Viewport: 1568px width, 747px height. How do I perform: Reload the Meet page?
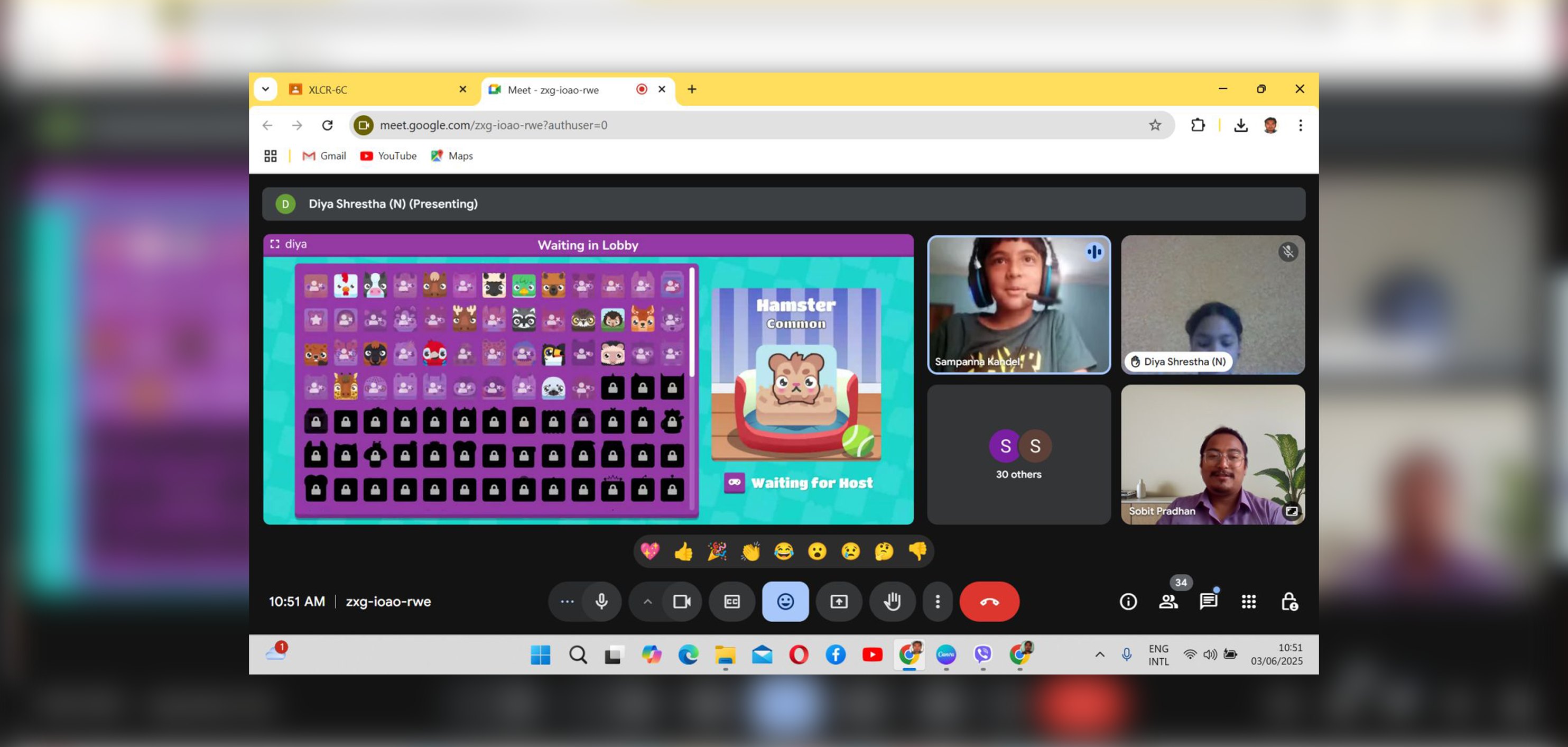[x=328, y=125]
